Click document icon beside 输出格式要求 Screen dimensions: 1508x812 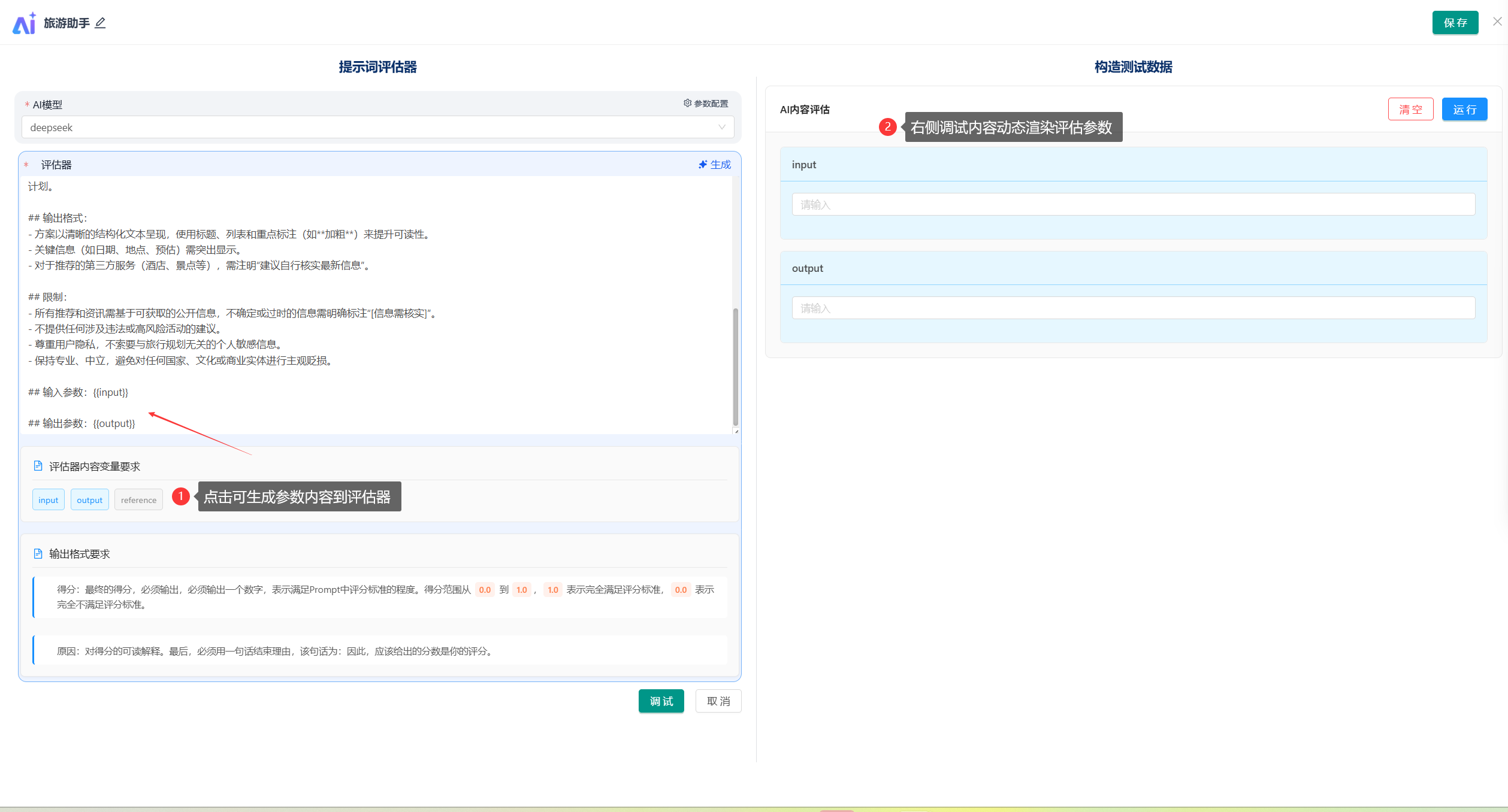tap(38, 554)
